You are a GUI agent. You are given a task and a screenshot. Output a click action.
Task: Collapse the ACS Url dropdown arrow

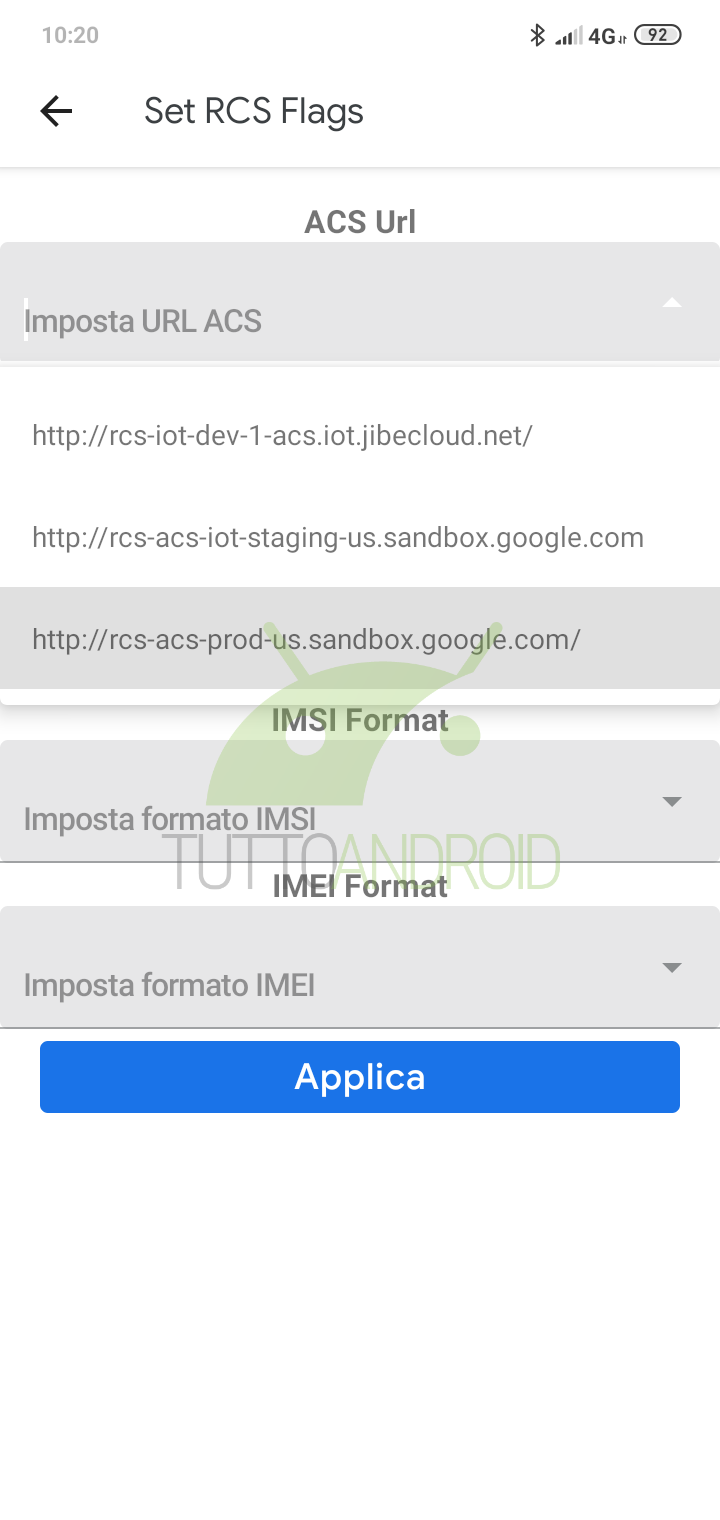[x=672, y=302]
